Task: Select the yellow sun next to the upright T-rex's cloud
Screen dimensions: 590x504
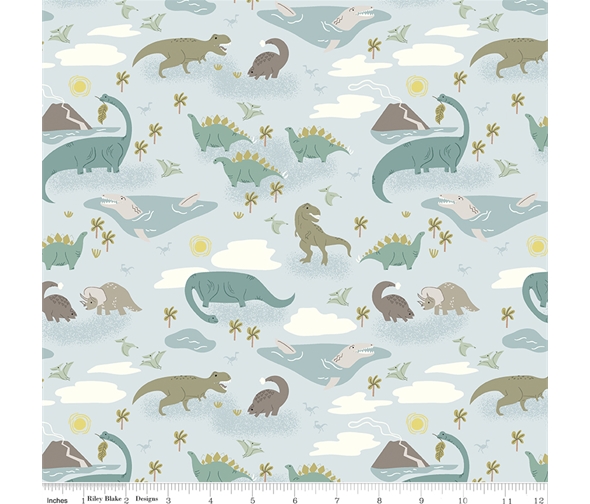Action: click(199, 246)
